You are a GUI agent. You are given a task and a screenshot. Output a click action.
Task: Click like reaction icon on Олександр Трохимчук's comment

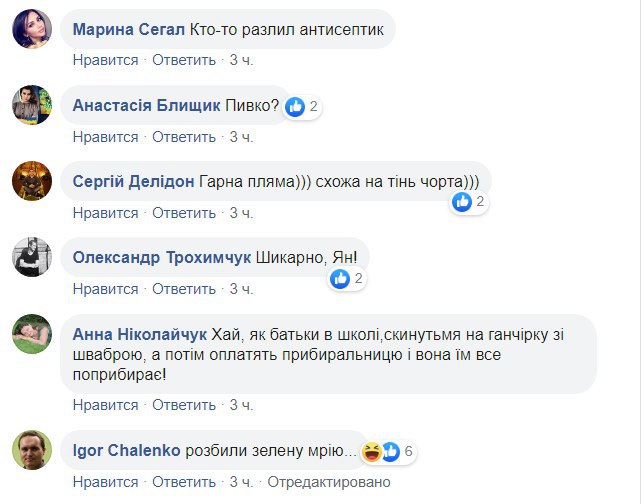tap(340, 279)
